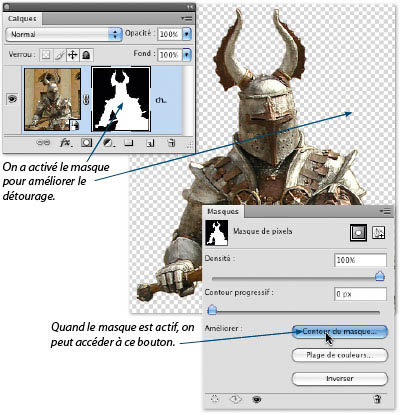
Task: Select the black and white layer mask thumbnail
Action: (x=121, y=99)
